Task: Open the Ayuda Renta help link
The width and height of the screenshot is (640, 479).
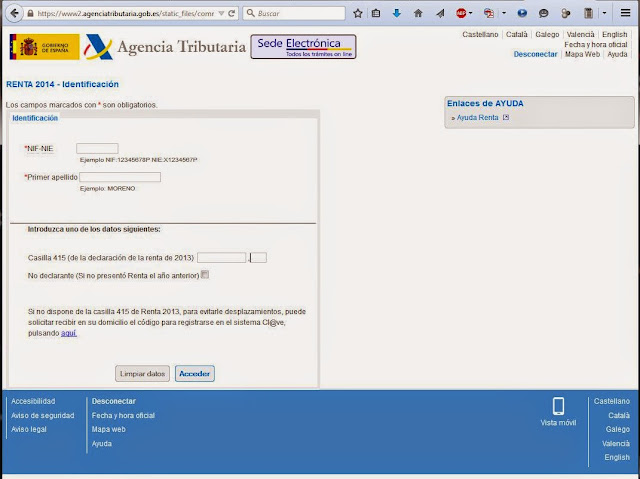Action: click(477, 118)
